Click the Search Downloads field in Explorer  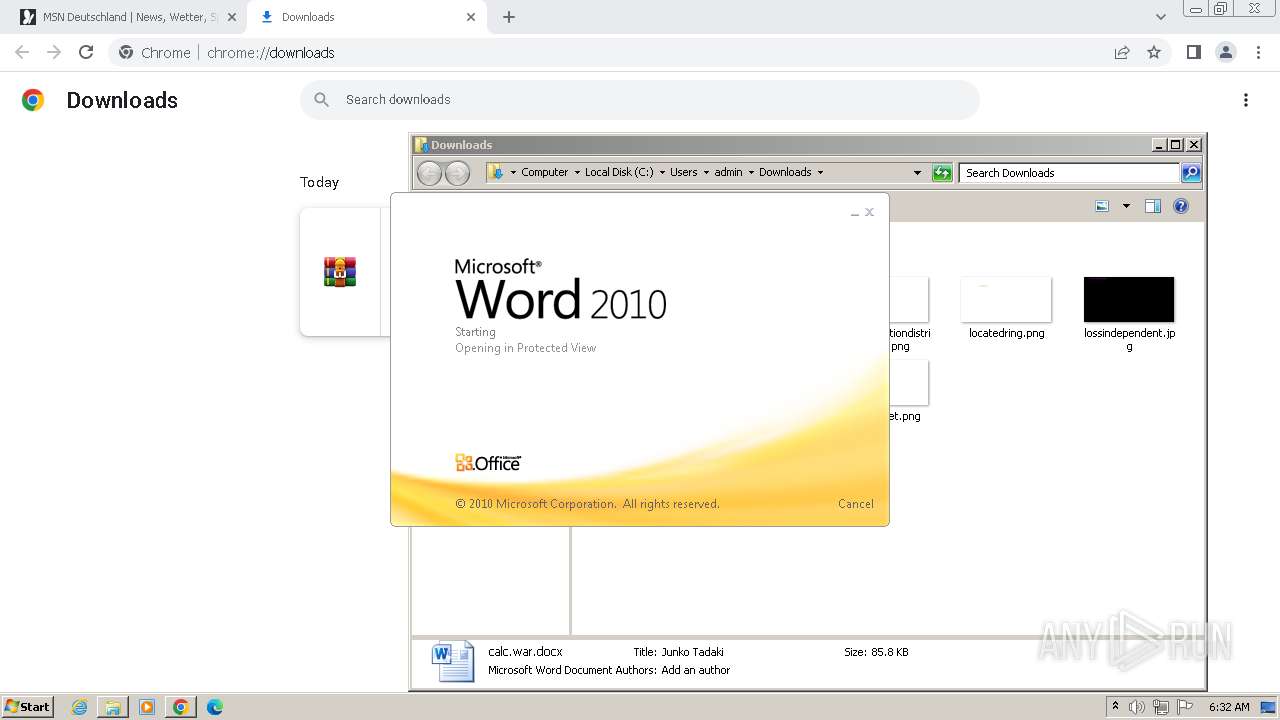(1068, 173)
